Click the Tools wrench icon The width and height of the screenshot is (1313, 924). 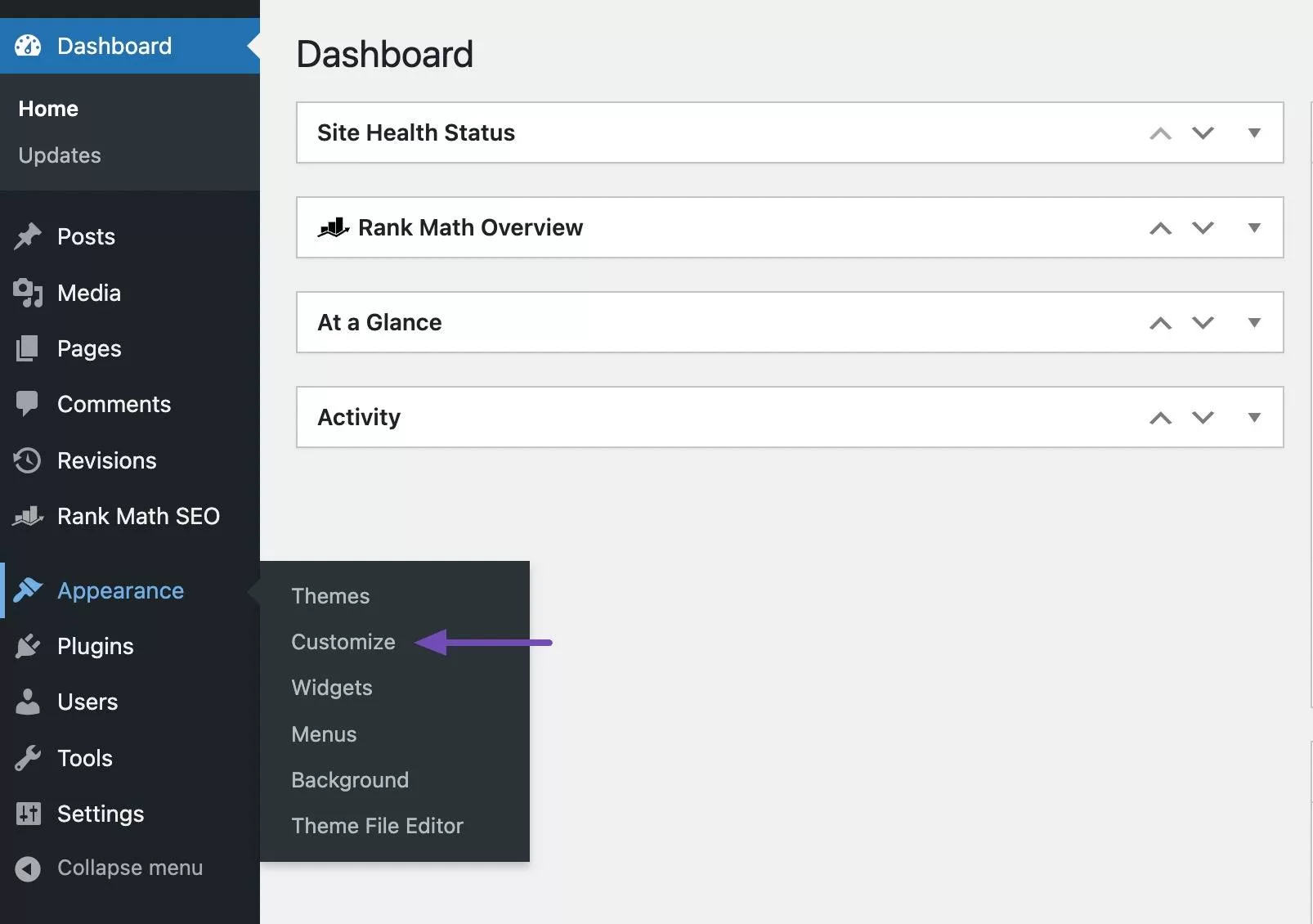[x=28, y=758]
